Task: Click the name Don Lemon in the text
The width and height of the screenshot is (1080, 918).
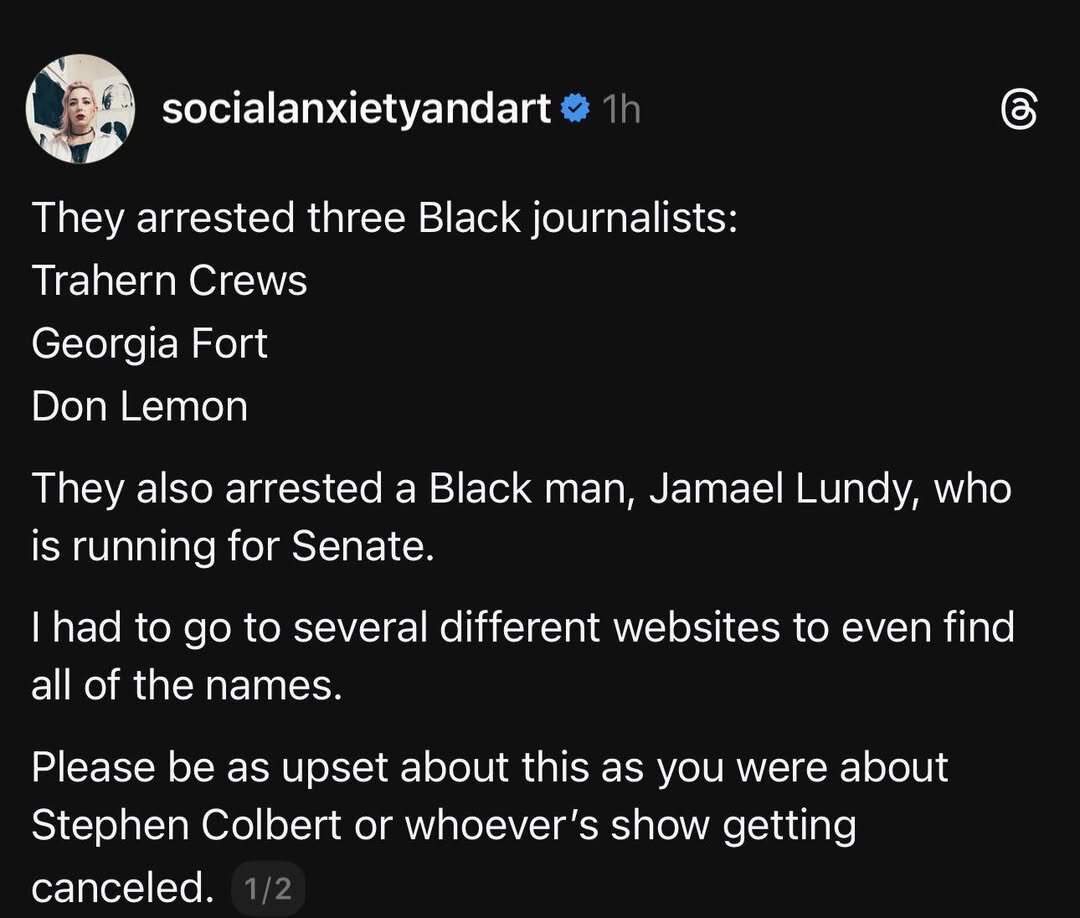Action: tap(139, 406)
